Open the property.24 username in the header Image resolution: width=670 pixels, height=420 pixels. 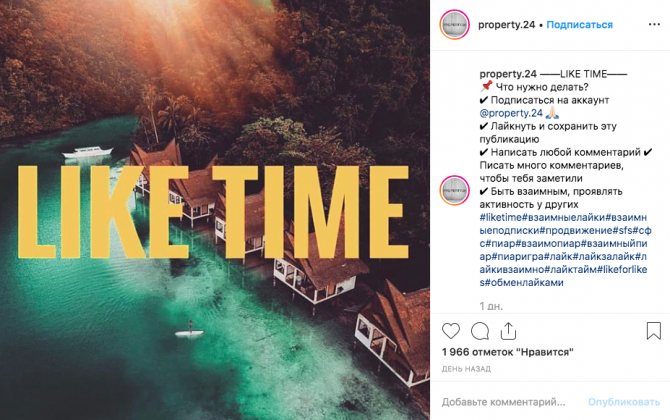tap(506, 25)
